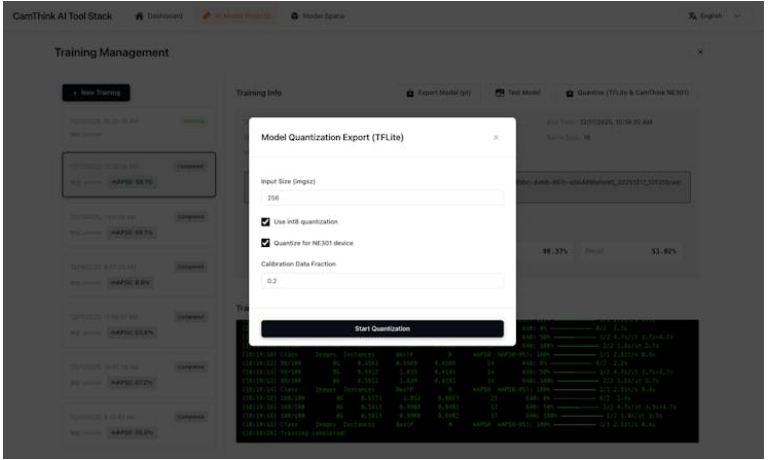The image size is (770, 460).
Task: Uncheck Use int8 quantization
Action: click(x=266, y=221)
